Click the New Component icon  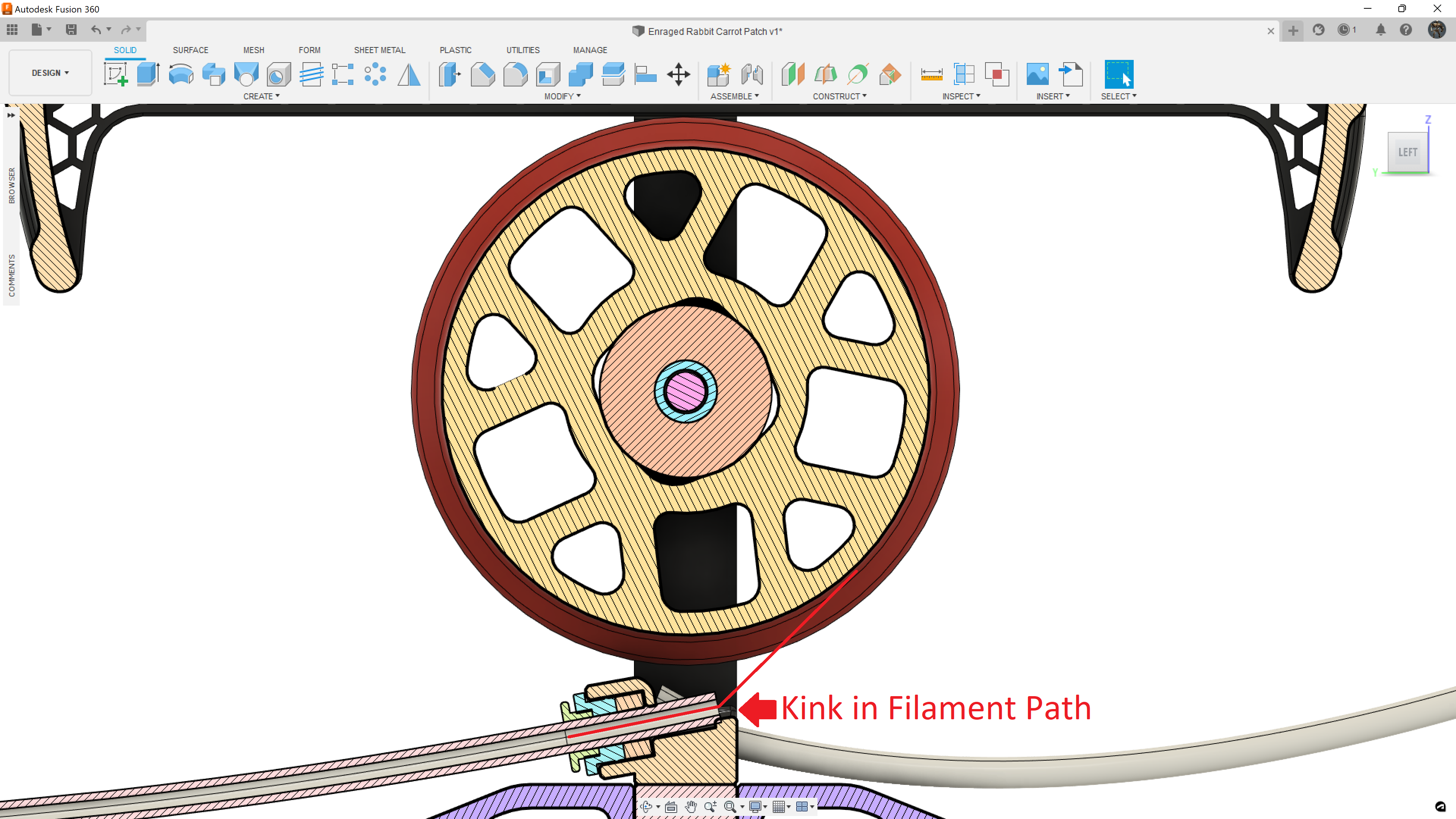719,74
